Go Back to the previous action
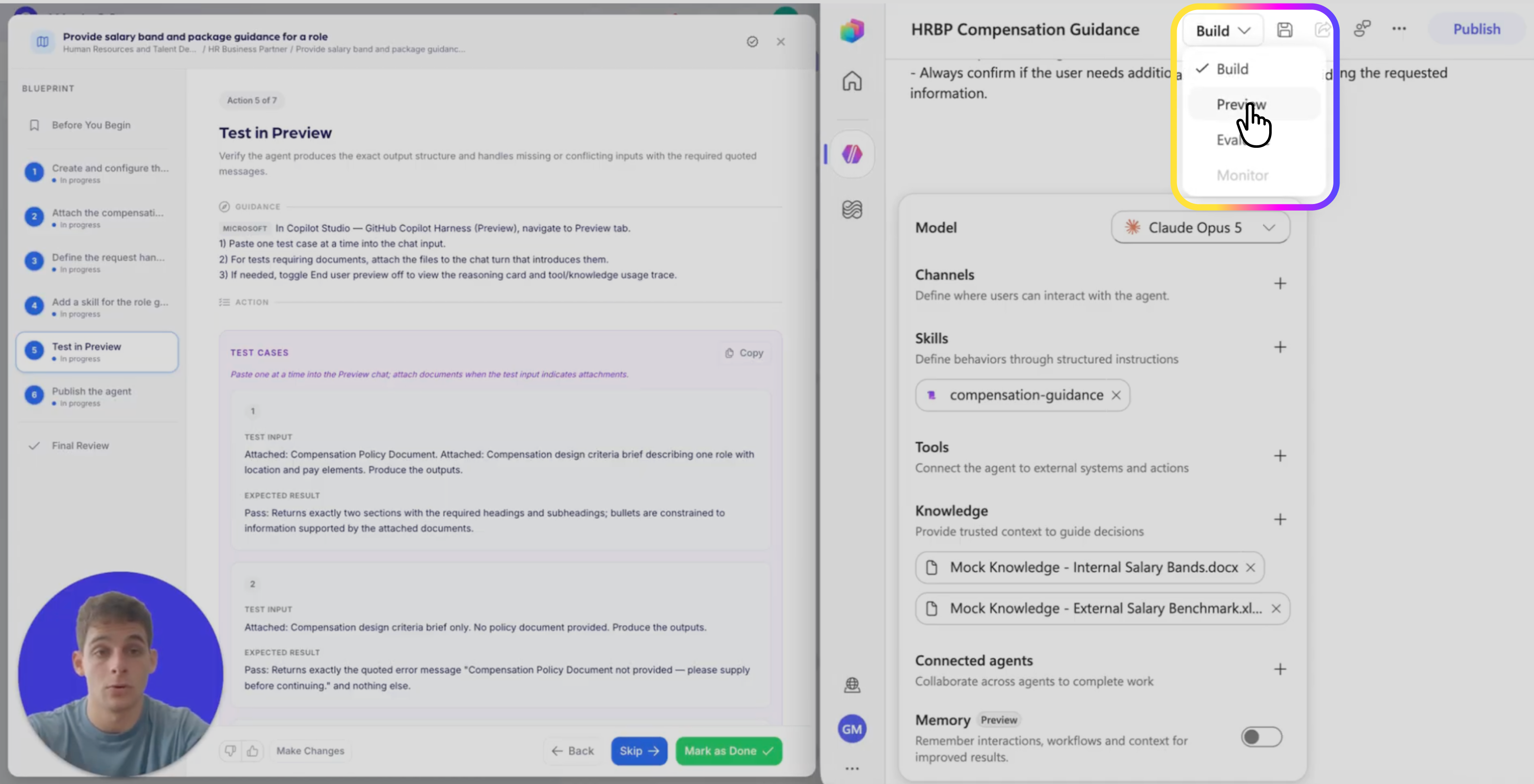The height and width of the screenshot is (784, 1534). pos(573,751)
